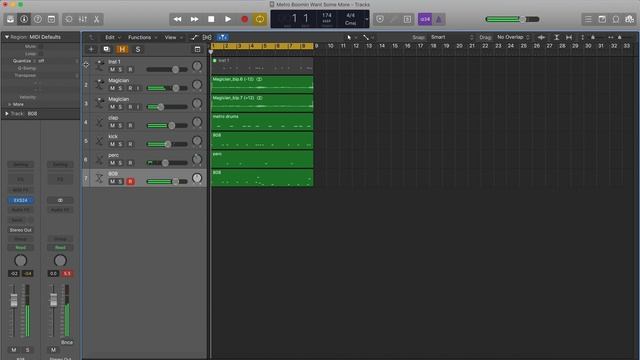Open Smart Controls dial button
Screen dimensions: 640x360
click(69, 19)
